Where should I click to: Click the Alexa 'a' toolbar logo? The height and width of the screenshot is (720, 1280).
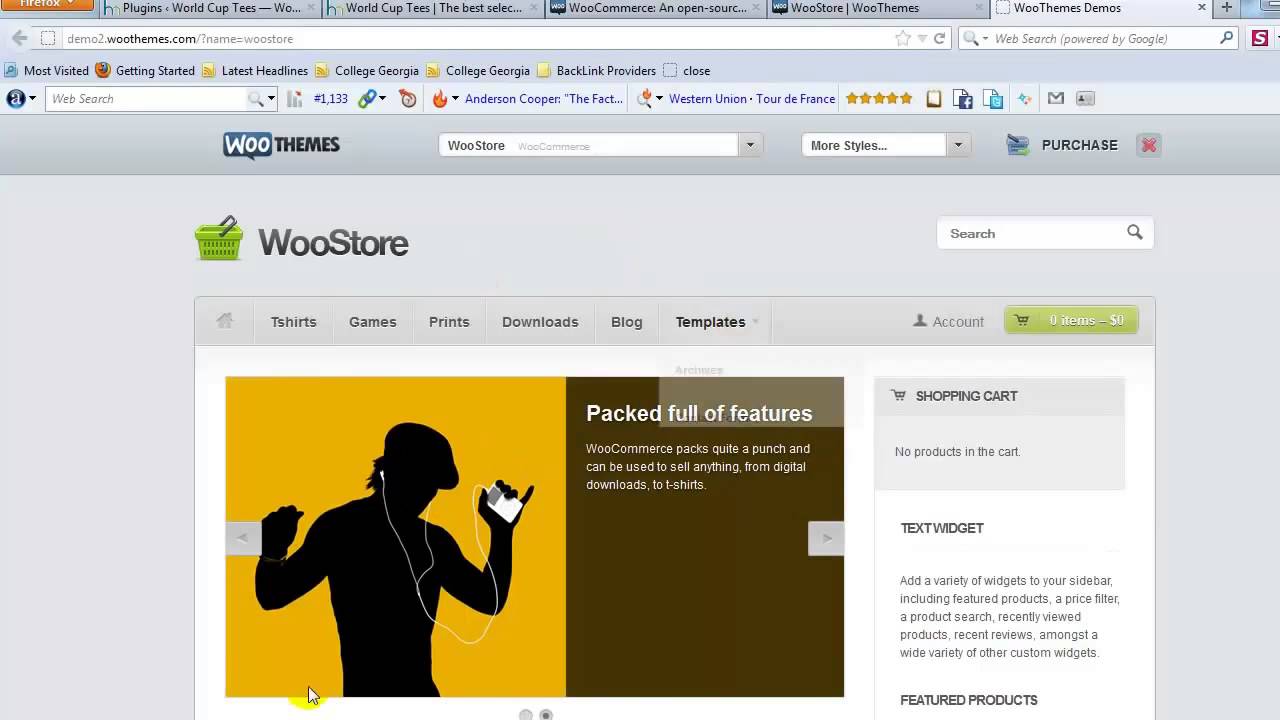pos(15,98)
